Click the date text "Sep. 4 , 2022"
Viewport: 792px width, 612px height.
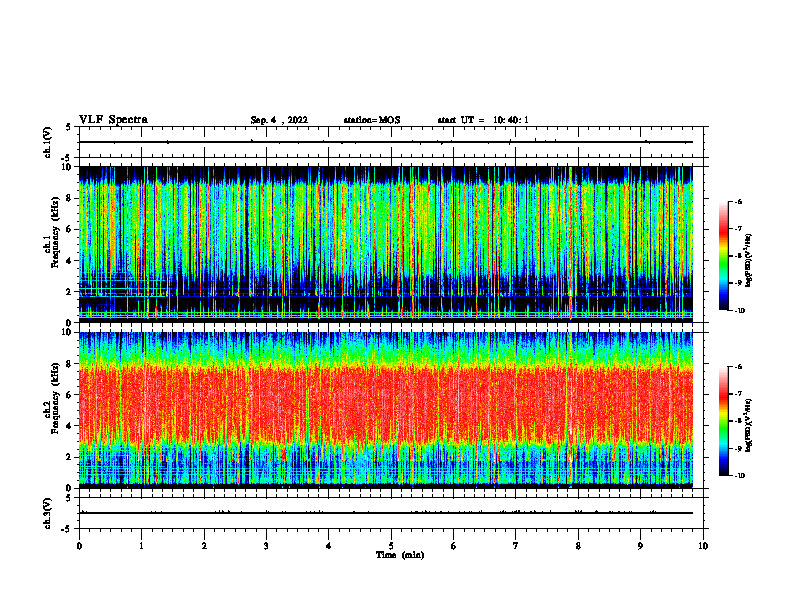[x=279, y=120]
